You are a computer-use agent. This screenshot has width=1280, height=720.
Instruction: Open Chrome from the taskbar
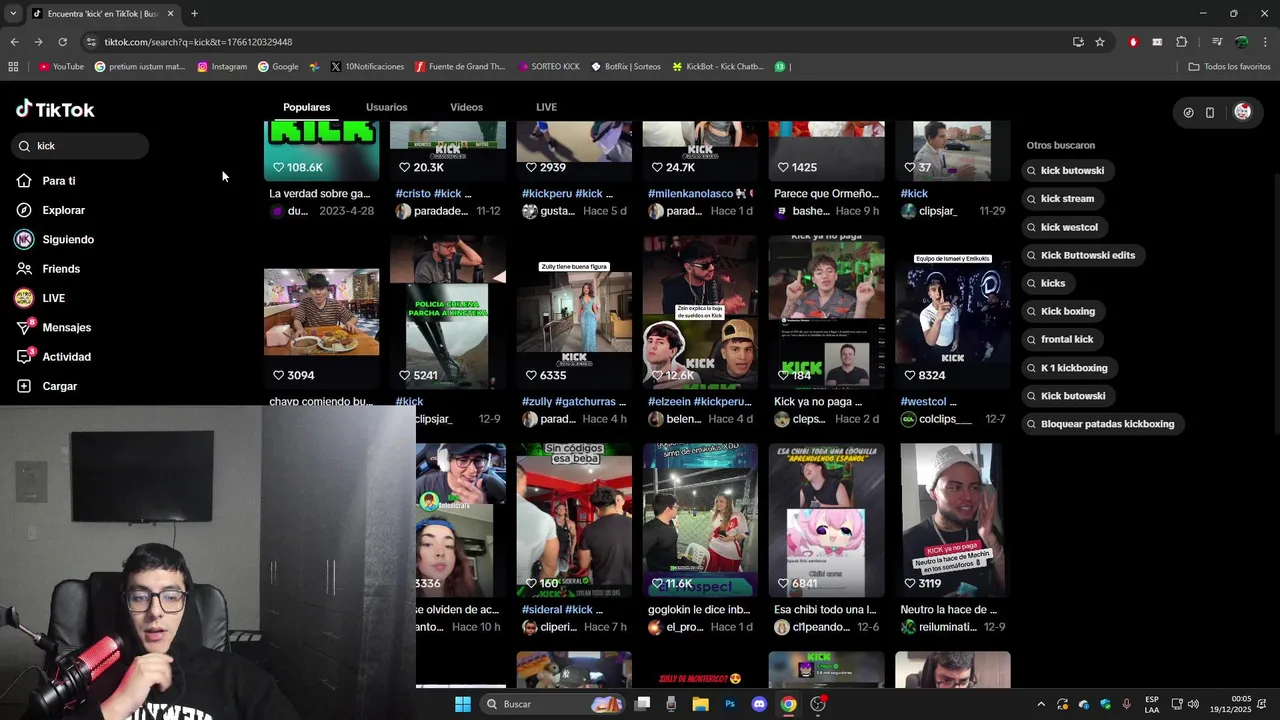(x=789, y=704)
